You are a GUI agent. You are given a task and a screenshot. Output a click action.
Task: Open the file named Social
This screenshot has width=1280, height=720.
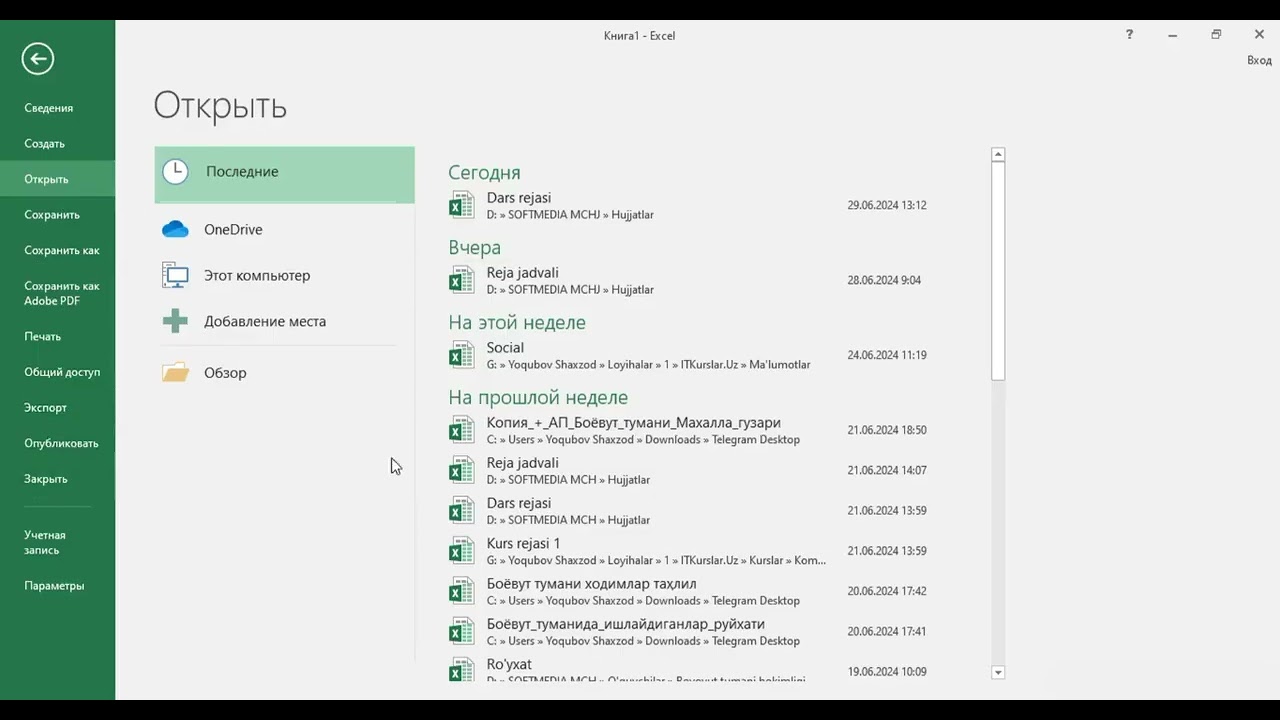[505, 348]
